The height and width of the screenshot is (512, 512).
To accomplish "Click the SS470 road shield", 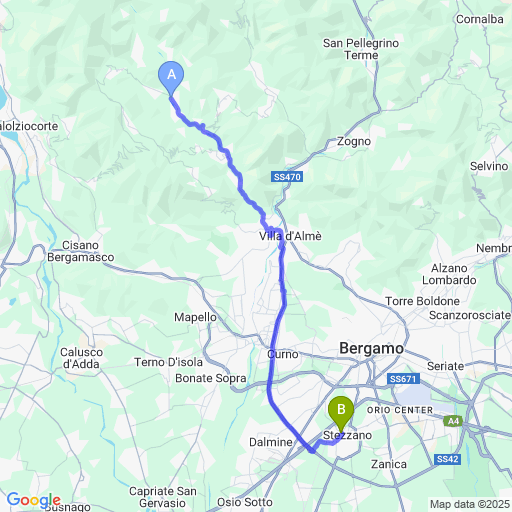I will [x=287, y=177].
